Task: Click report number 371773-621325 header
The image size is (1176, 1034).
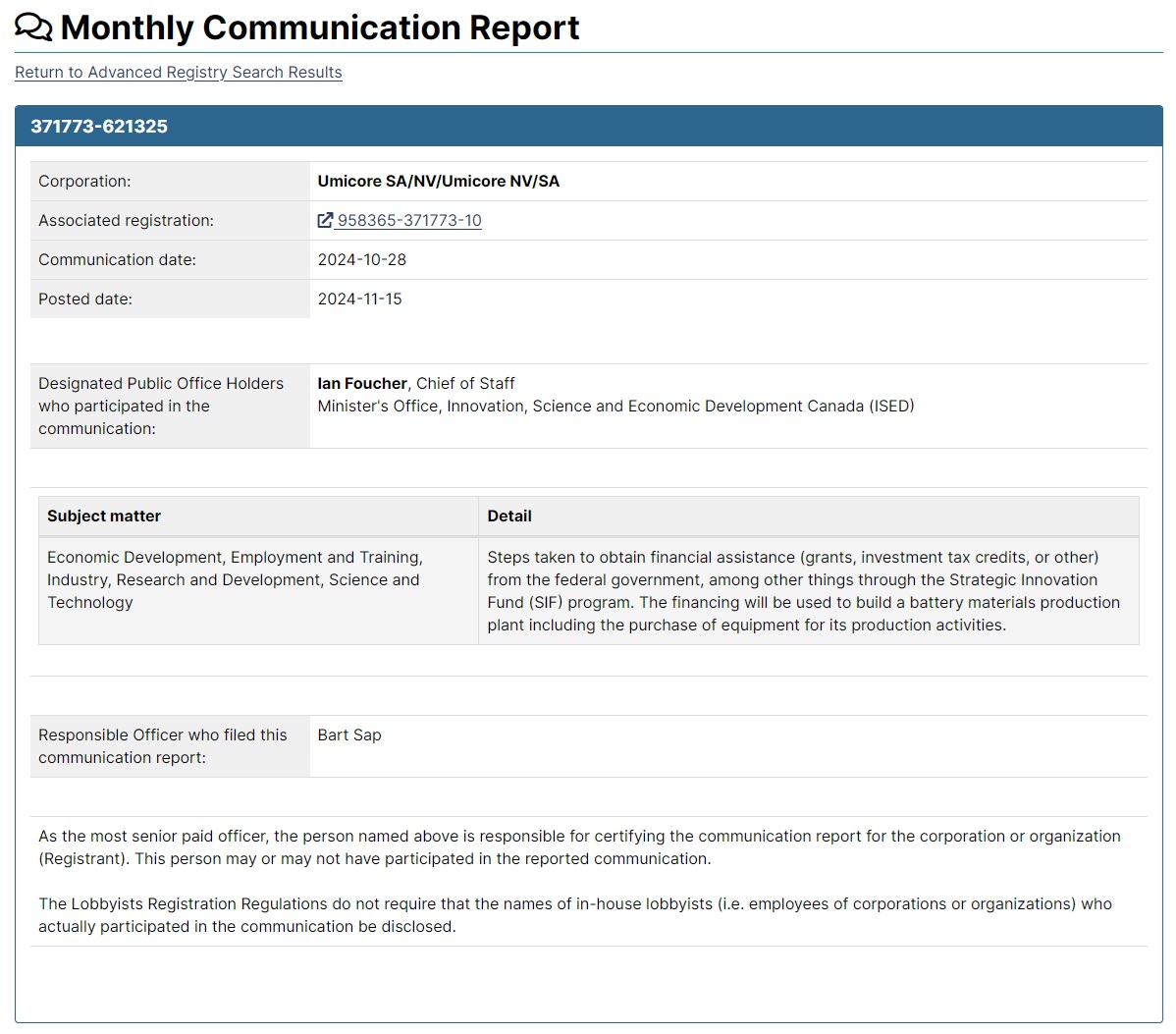Action: point(99,126)
